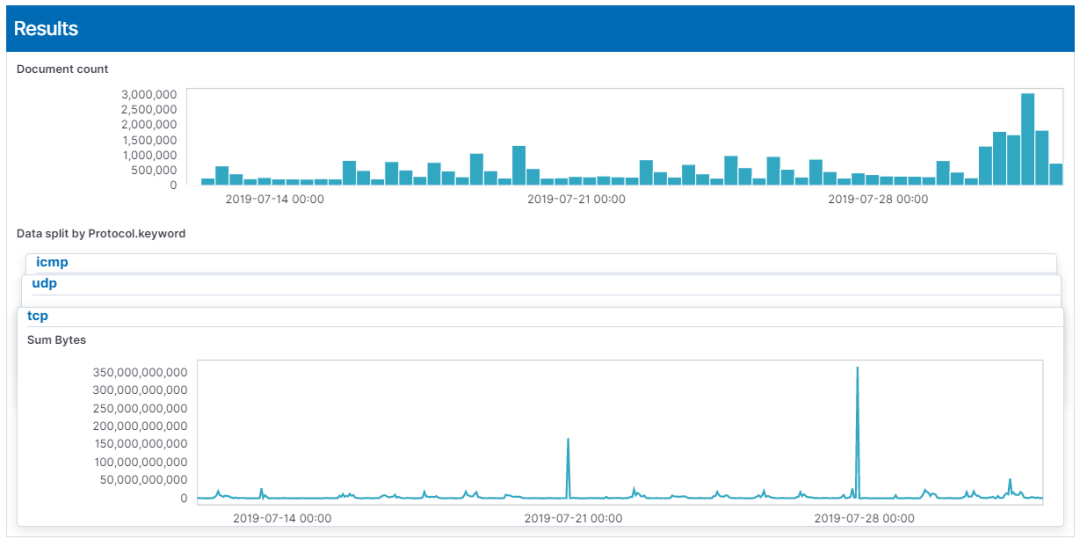This screenshot has height=547, width=1080.
Task: Click the 350,000,000,000 y-axis tick label
Action: (x=139, y=372)
